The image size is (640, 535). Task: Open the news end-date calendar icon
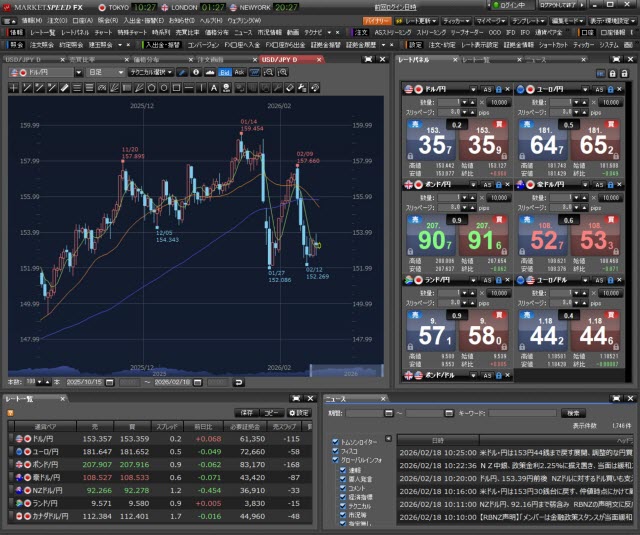tap(449, 413)
